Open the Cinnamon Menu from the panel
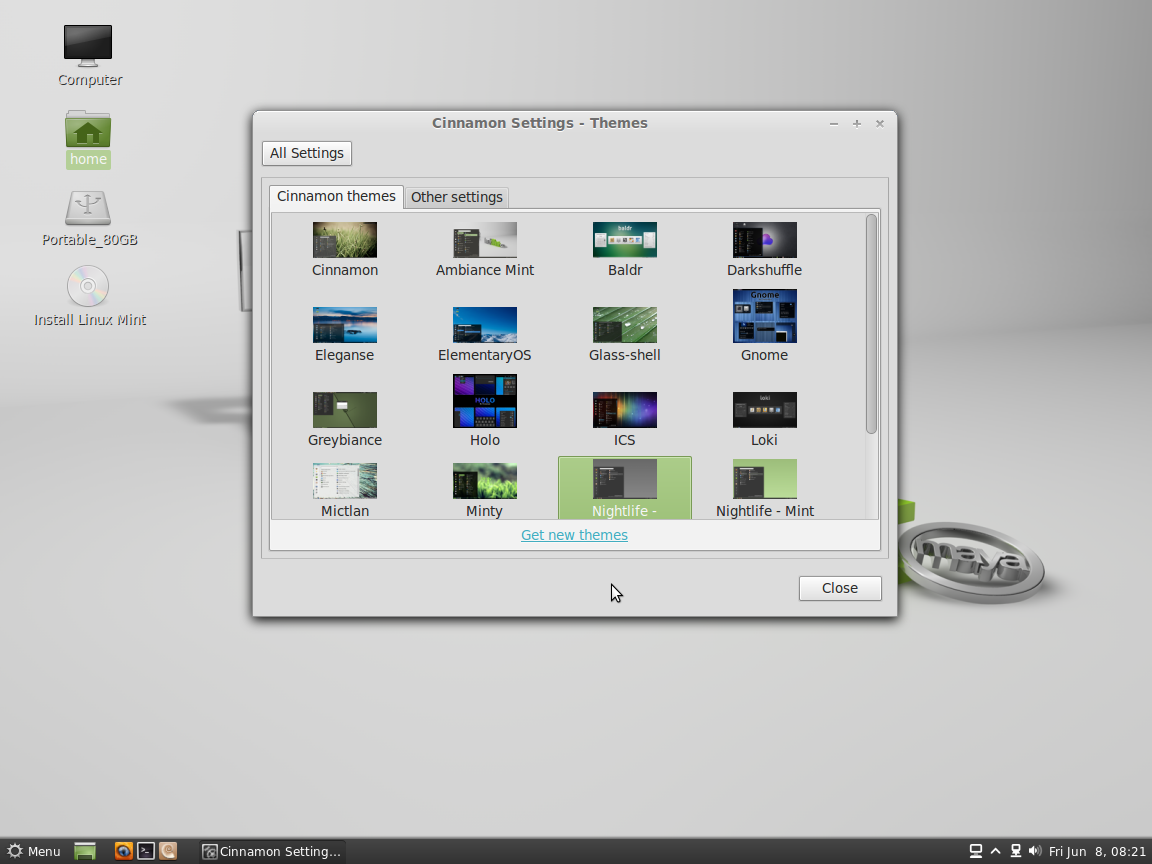 (34, 851)
